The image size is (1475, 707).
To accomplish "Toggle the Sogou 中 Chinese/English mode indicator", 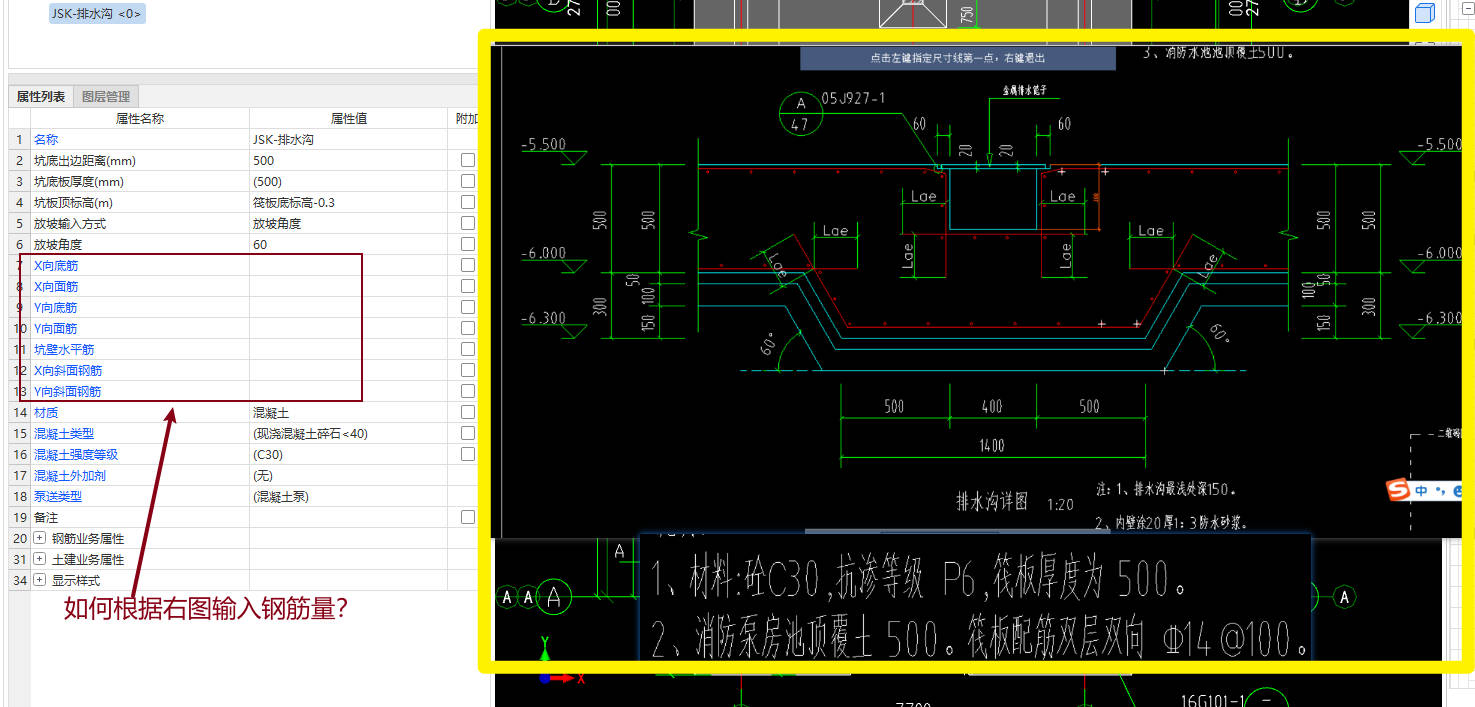I will point(1421,490).
